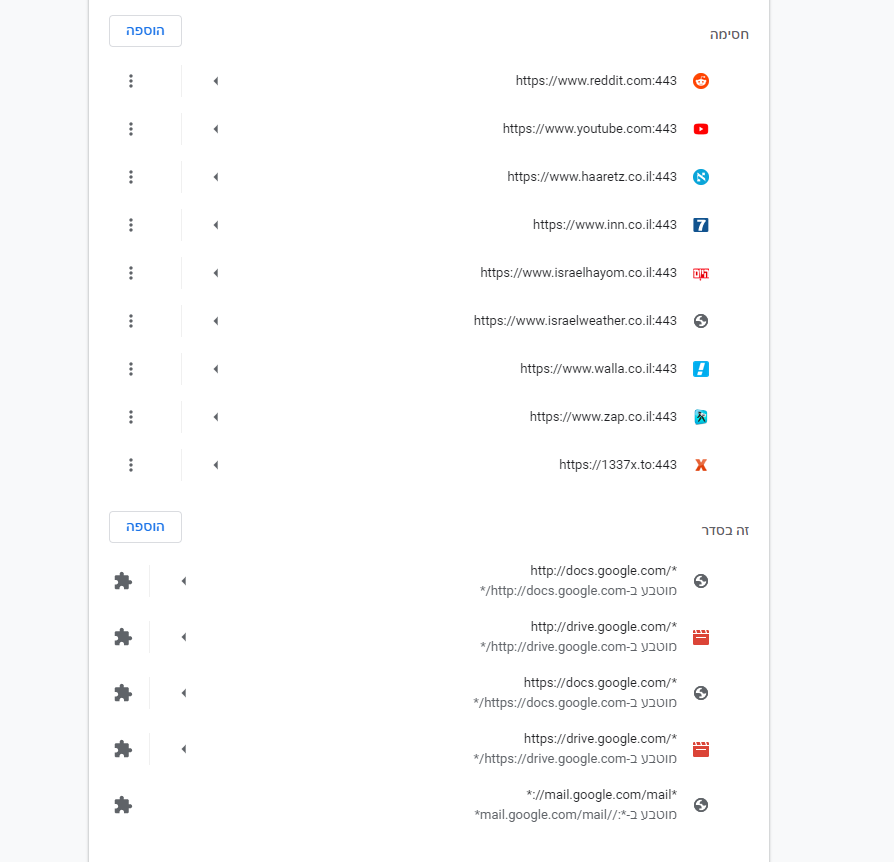Expand details arrow for inn.co.il
894x862 pixels.
click(x=216, y=225)
